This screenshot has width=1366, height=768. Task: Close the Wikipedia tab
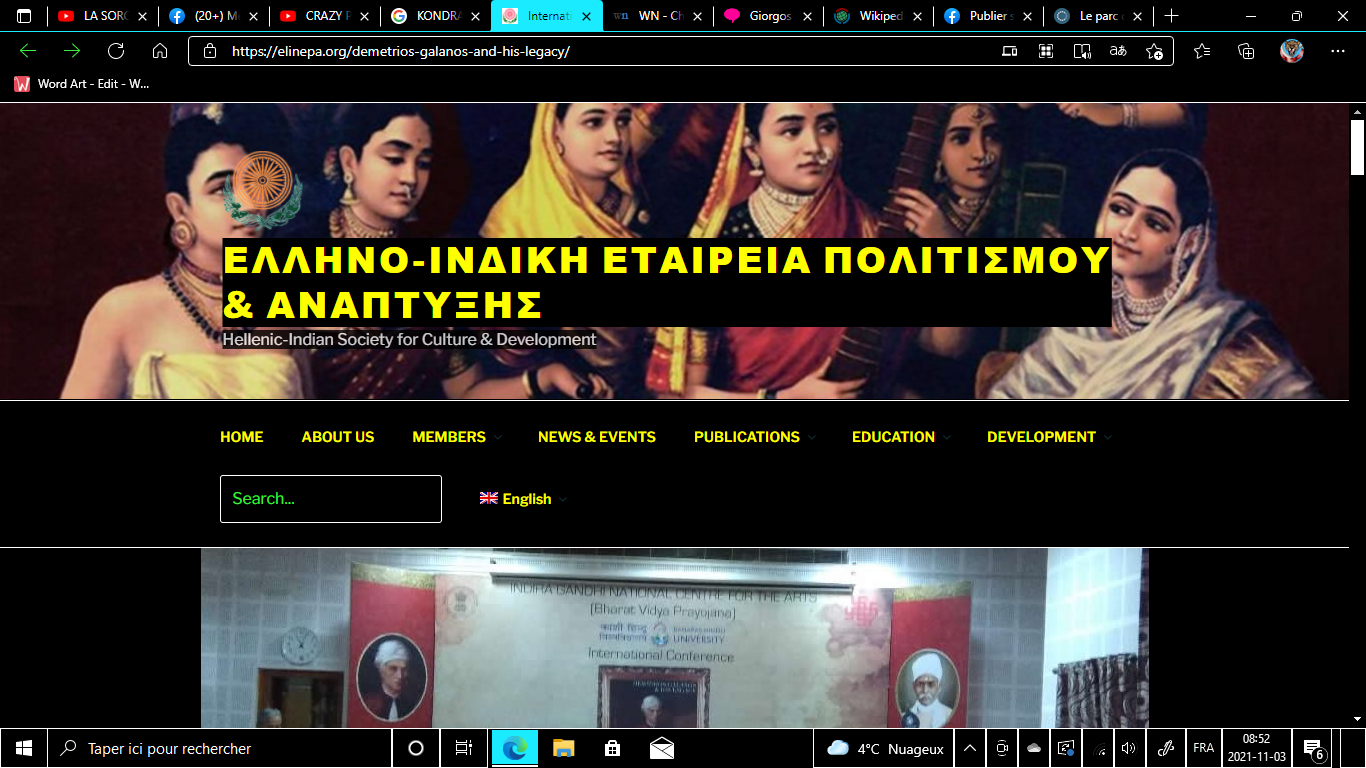pos(918,16)
